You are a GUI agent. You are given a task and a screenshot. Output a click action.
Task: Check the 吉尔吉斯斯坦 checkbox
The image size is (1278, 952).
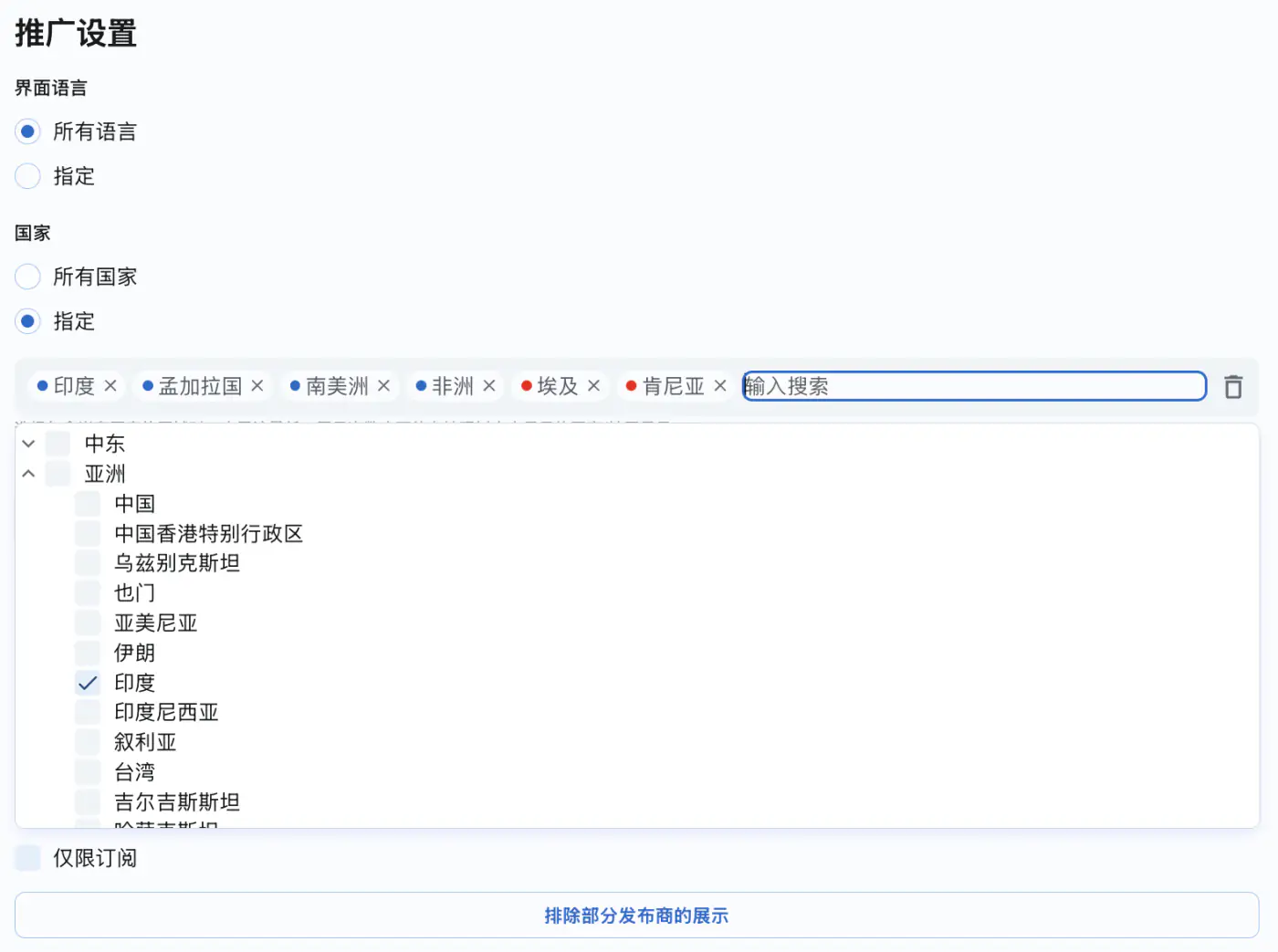click(x=88, y=802)
